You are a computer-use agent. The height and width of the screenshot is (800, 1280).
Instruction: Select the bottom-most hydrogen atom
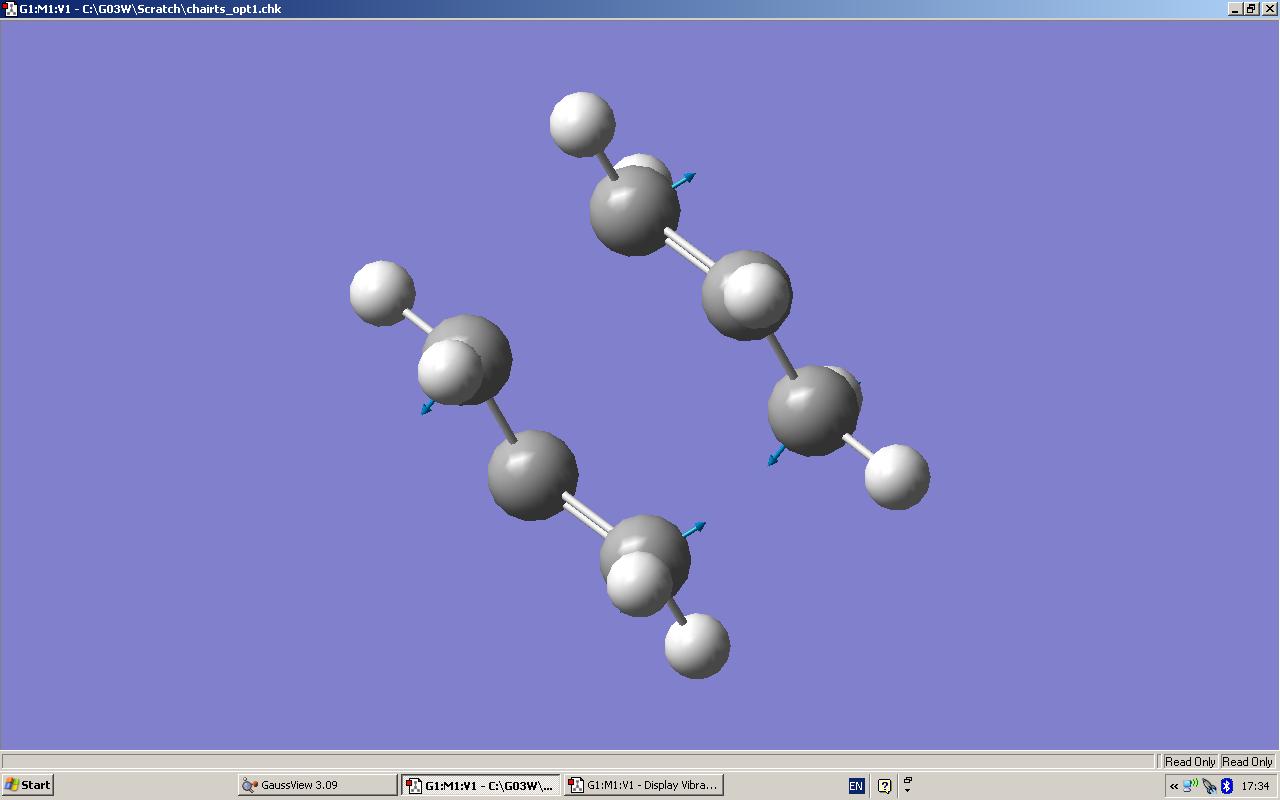point(697,646)
